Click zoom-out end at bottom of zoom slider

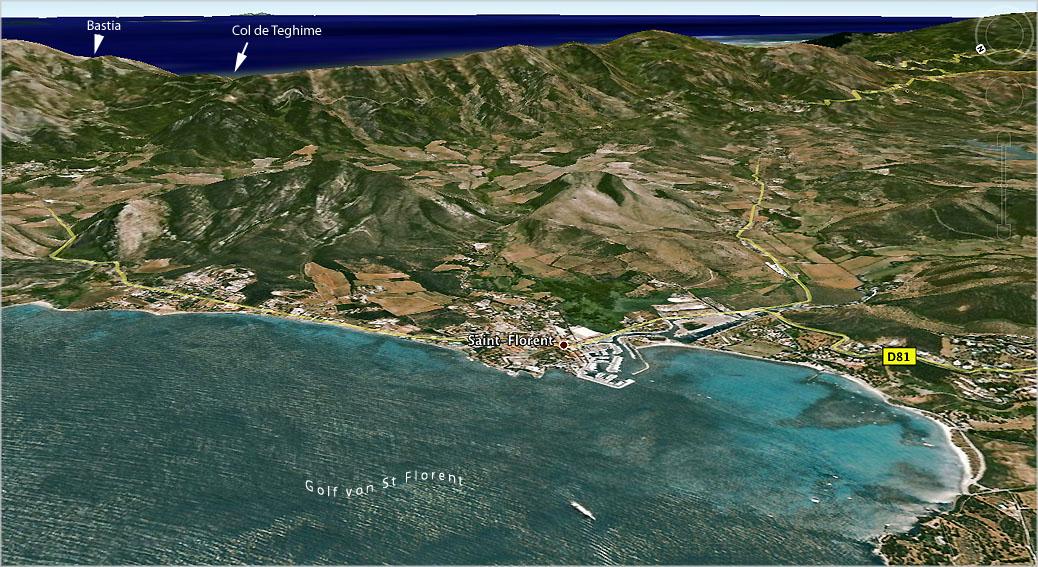1004,232
